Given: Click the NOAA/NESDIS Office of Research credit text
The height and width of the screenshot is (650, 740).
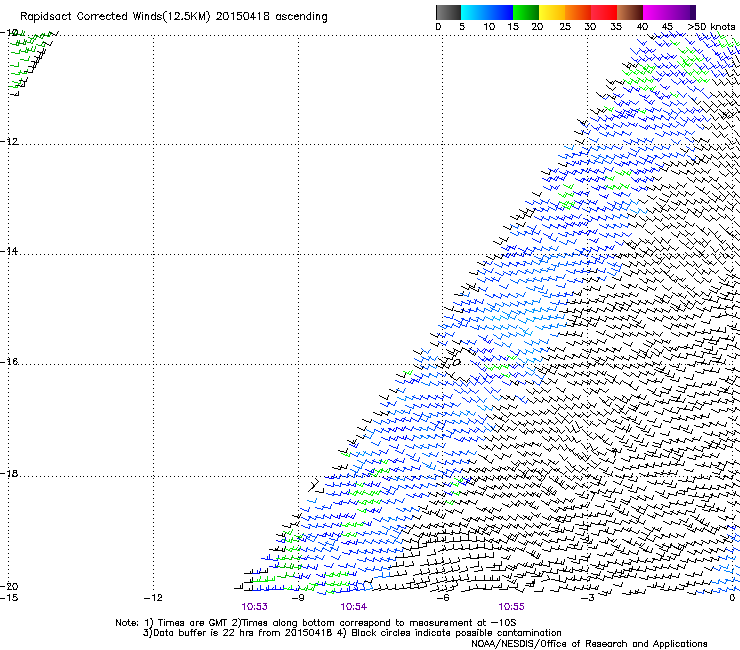Looking at the screenshot, I should pyautogui.click(x=589, y=644).
